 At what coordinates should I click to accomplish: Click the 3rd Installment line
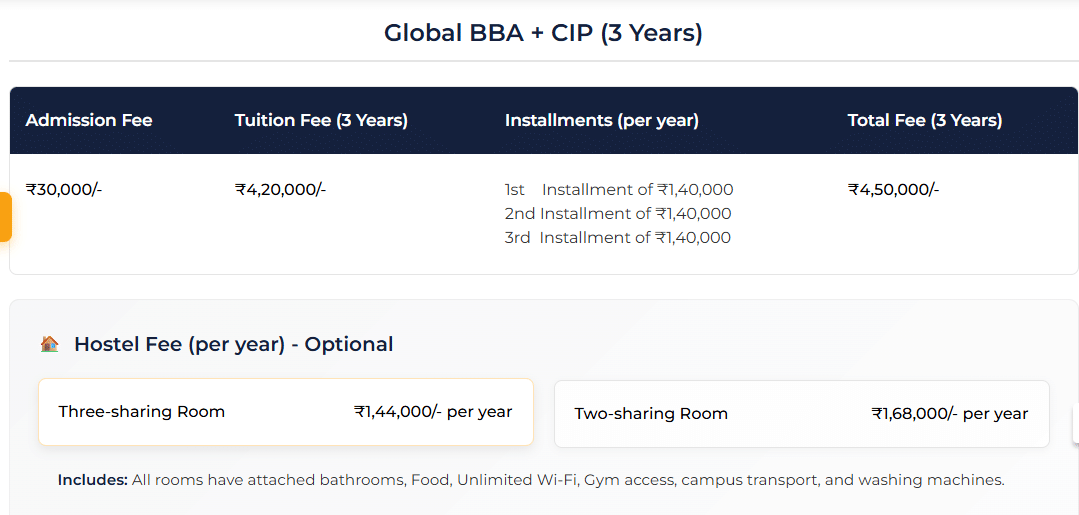[617, 237]
